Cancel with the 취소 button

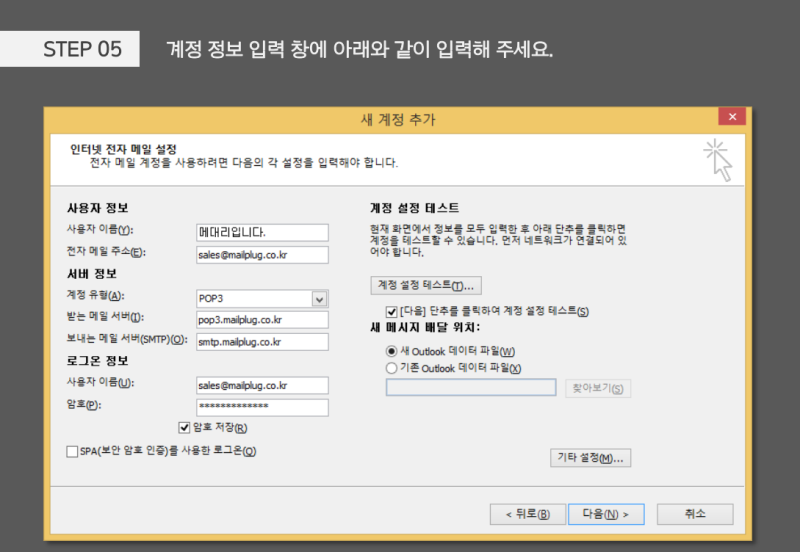coord(695,514)
